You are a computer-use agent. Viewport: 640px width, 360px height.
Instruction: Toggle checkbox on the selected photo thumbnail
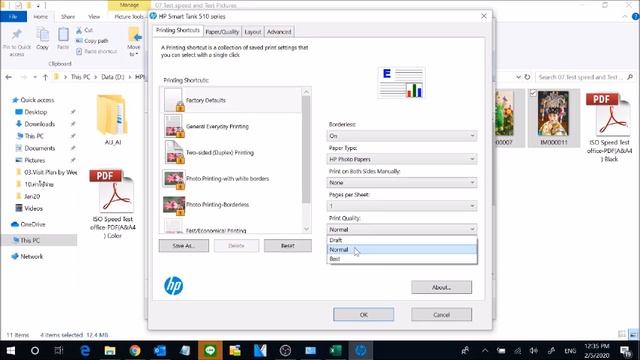pyautogui.click(x=533, y=93)
